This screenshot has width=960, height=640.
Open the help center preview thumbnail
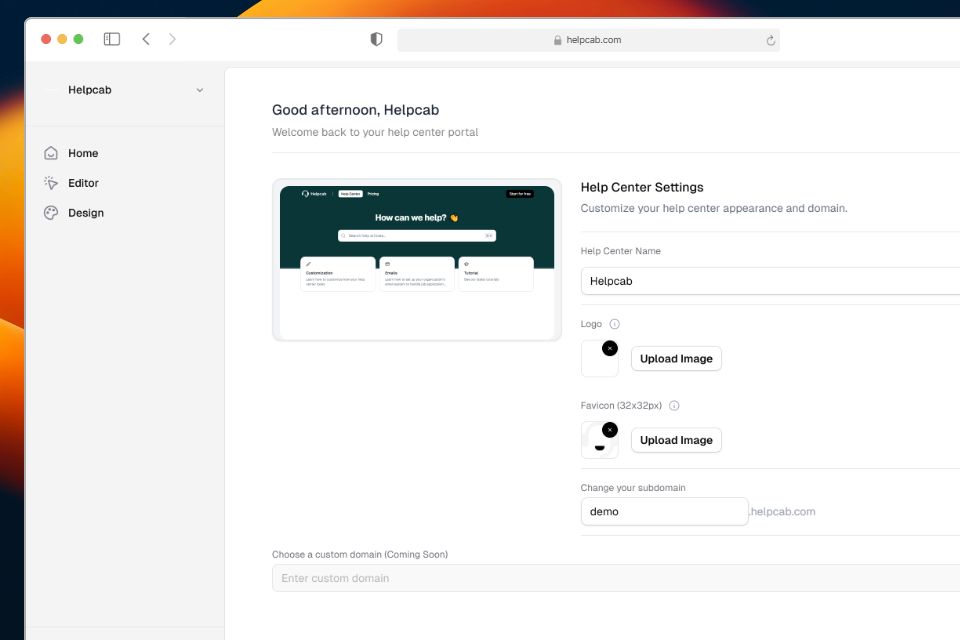pyautogui.click(x=417, y=260)
